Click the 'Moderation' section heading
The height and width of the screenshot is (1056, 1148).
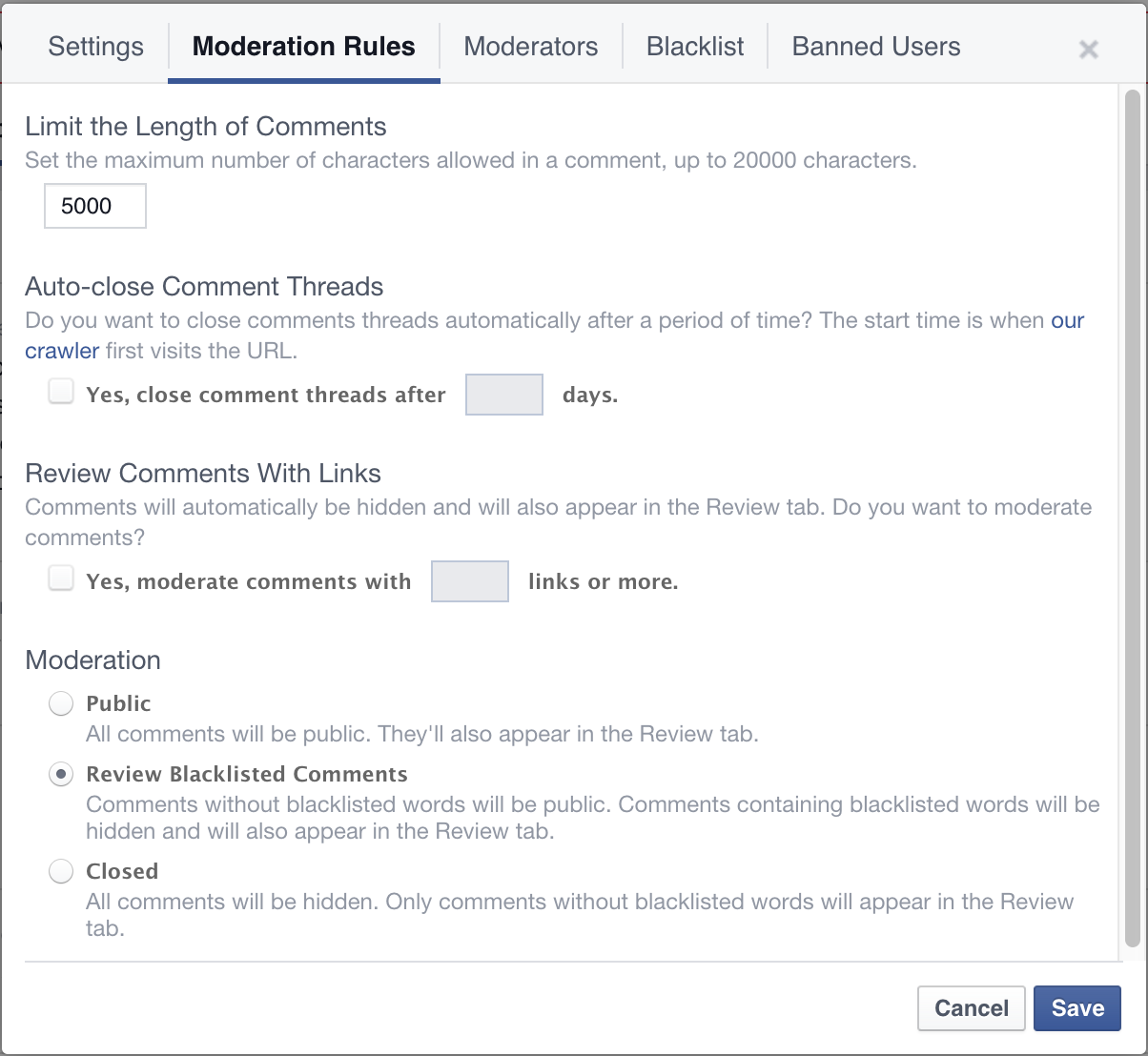(92, 660)
